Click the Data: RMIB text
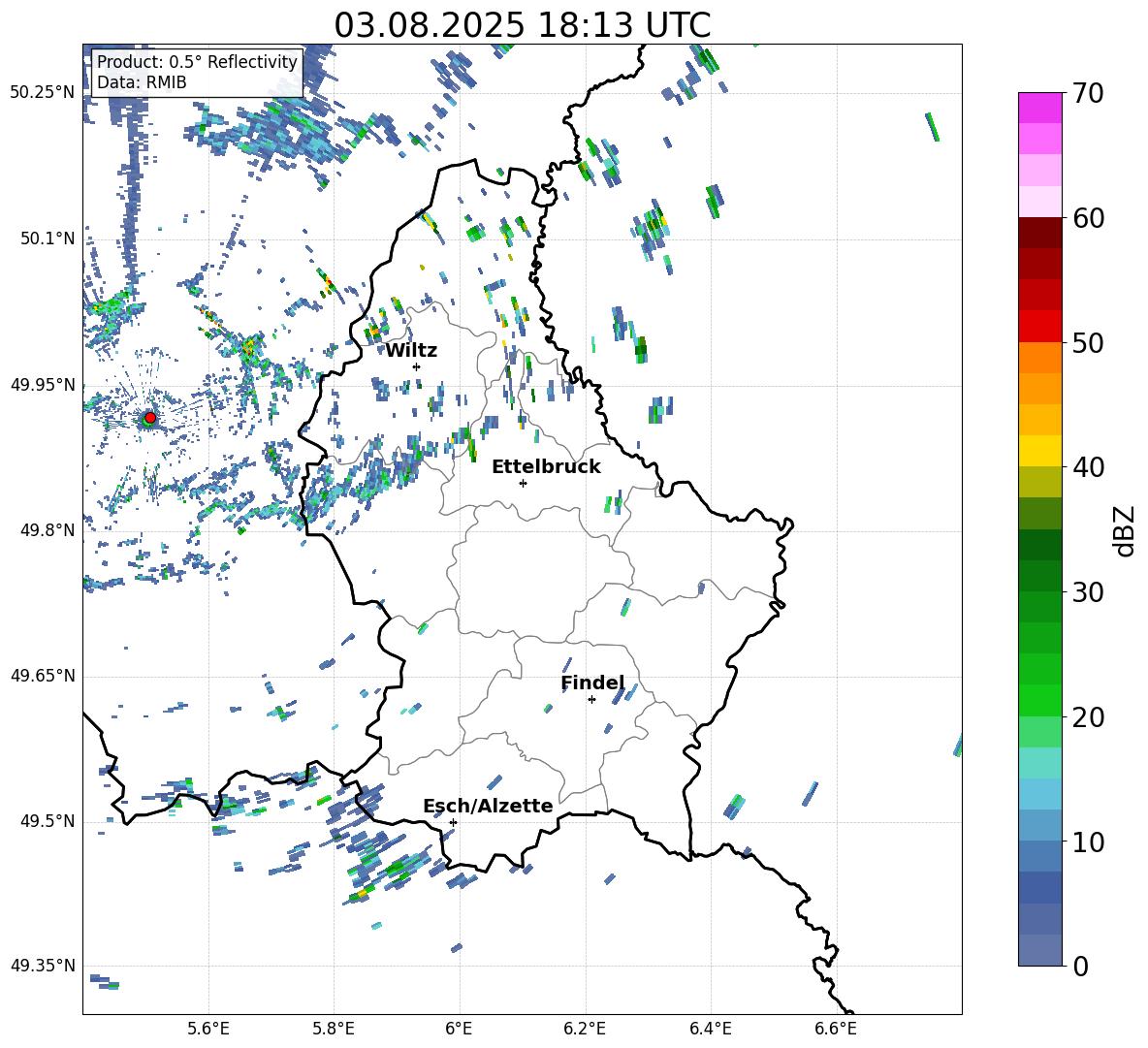The width and height of the screenshot is (1148, 1048). 142,82
